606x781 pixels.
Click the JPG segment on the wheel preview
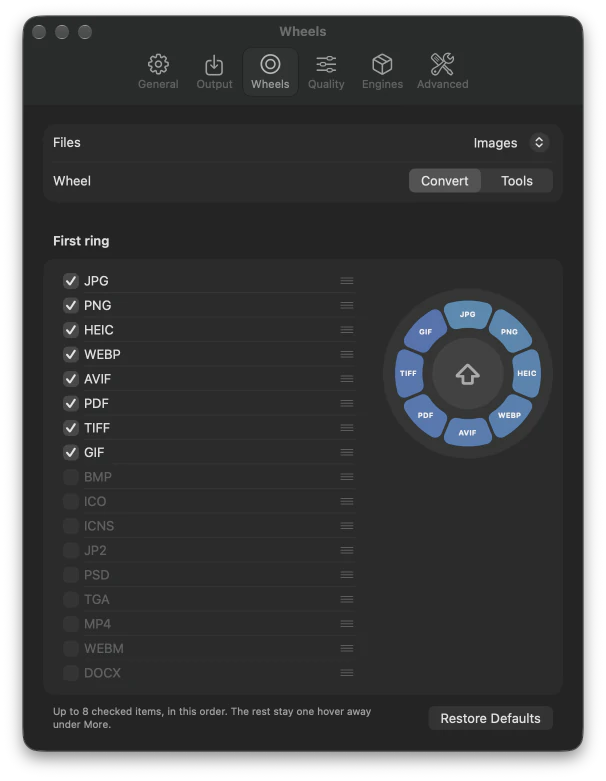click(x=468, y=314)
